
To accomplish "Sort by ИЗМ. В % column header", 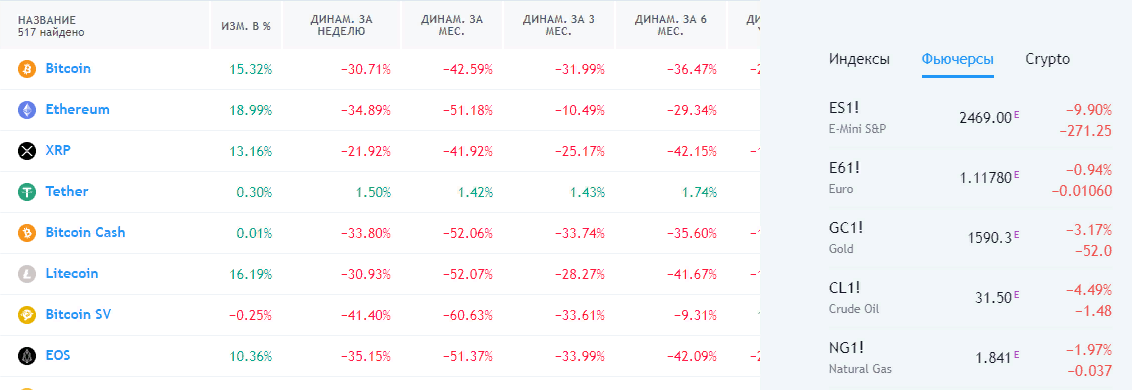I will point(245,25).
